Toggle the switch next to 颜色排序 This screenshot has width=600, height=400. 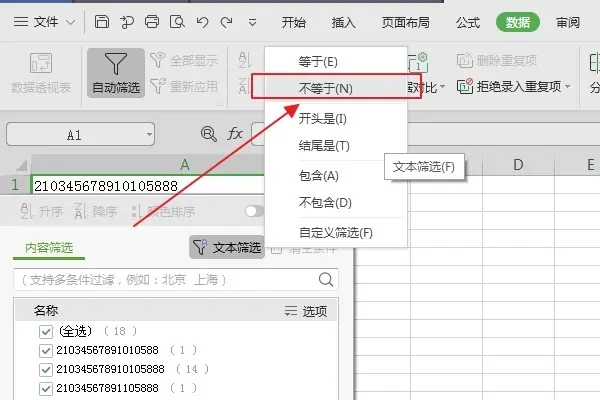tap(254, 211)
